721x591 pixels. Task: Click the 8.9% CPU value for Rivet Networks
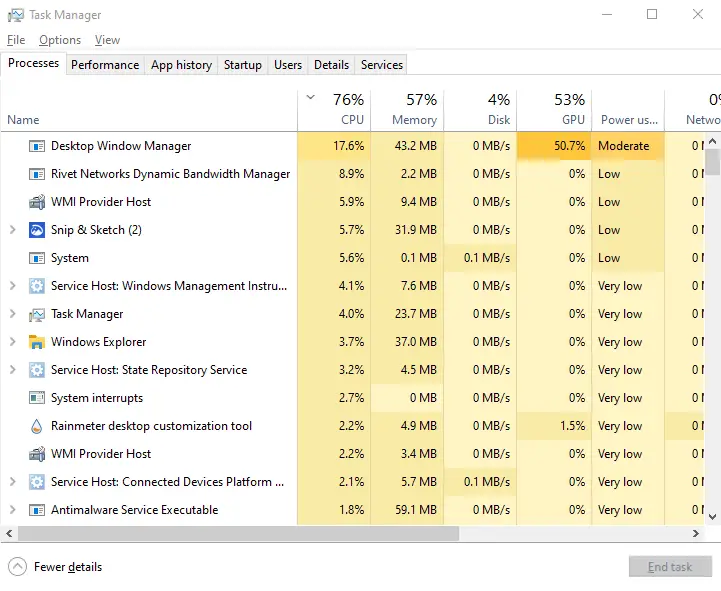coord(351,174)
